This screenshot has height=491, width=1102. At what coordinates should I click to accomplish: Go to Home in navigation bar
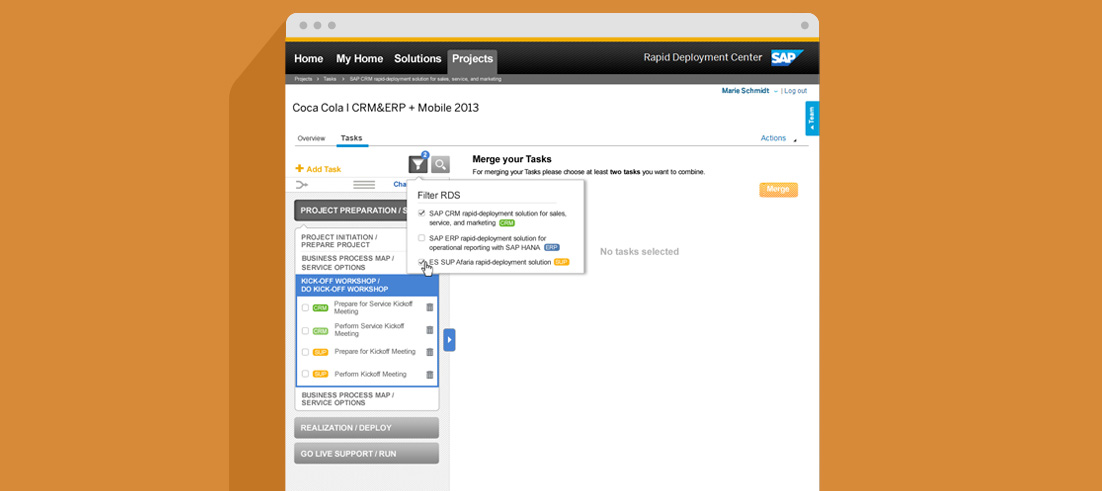(x=309, y=59)
